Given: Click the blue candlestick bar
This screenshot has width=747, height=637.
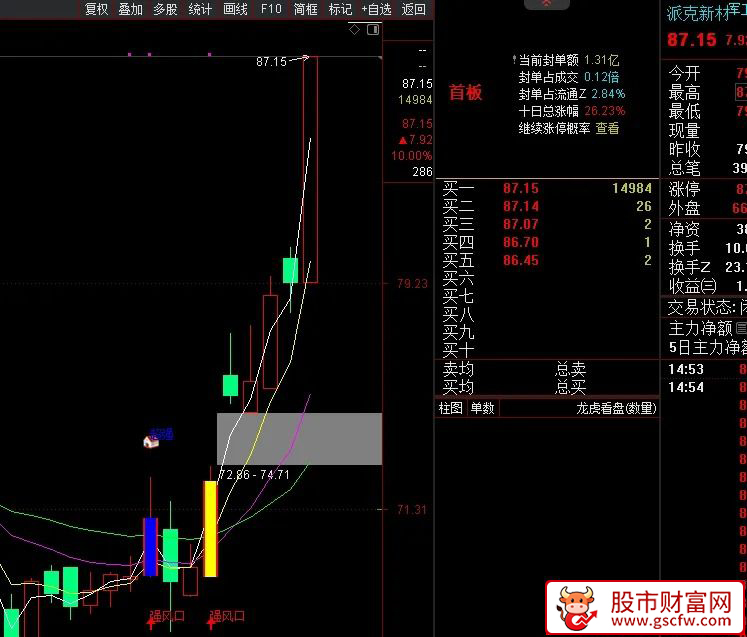Looking at the screenshot, I should pos(151,547).
